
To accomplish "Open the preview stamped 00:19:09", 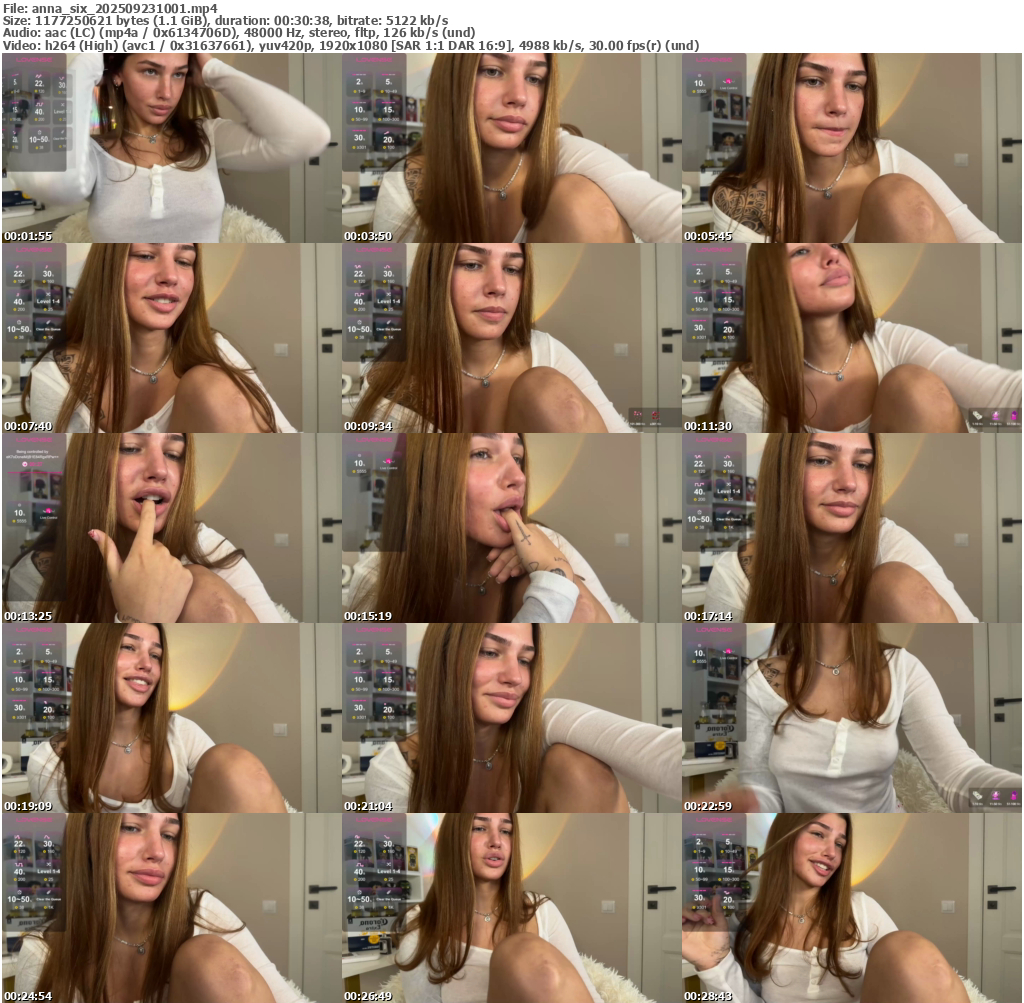I will pyautogui.click(x=171, y=718).
